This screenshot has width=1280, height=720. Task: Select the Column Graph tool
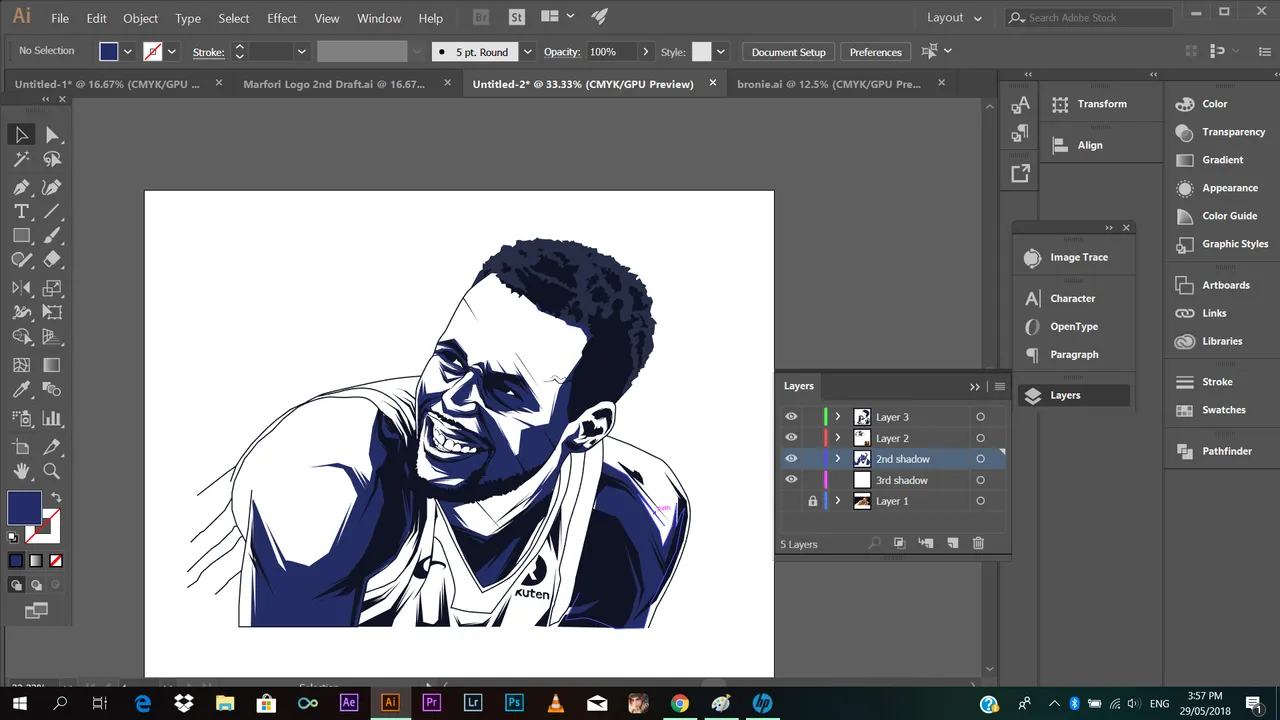click(53, 418)
